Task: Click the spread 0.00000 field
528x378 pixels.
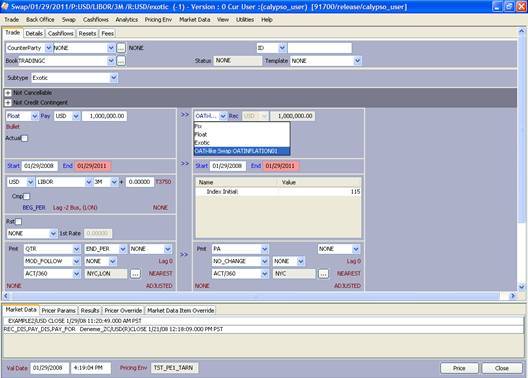Action: point(139,182)
